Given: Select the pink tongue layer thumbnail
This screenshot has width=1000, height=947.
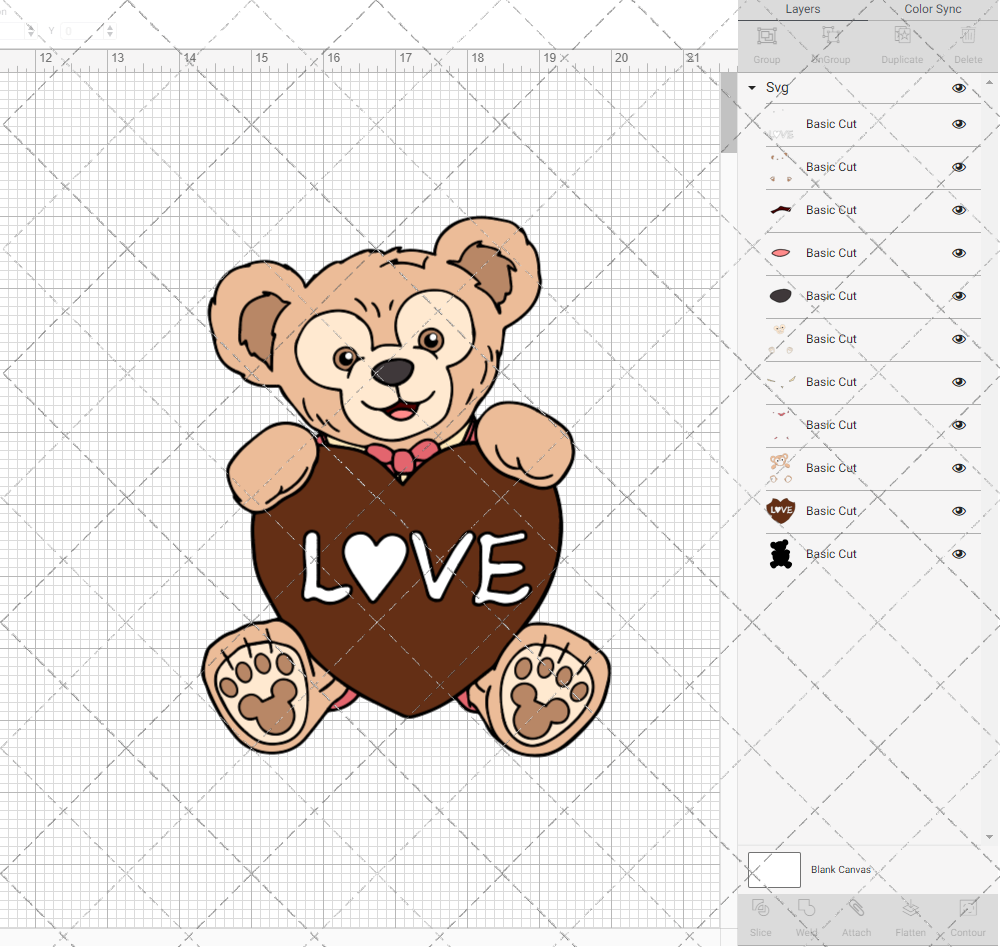Looking at the screenshot, I should (781, 253).
